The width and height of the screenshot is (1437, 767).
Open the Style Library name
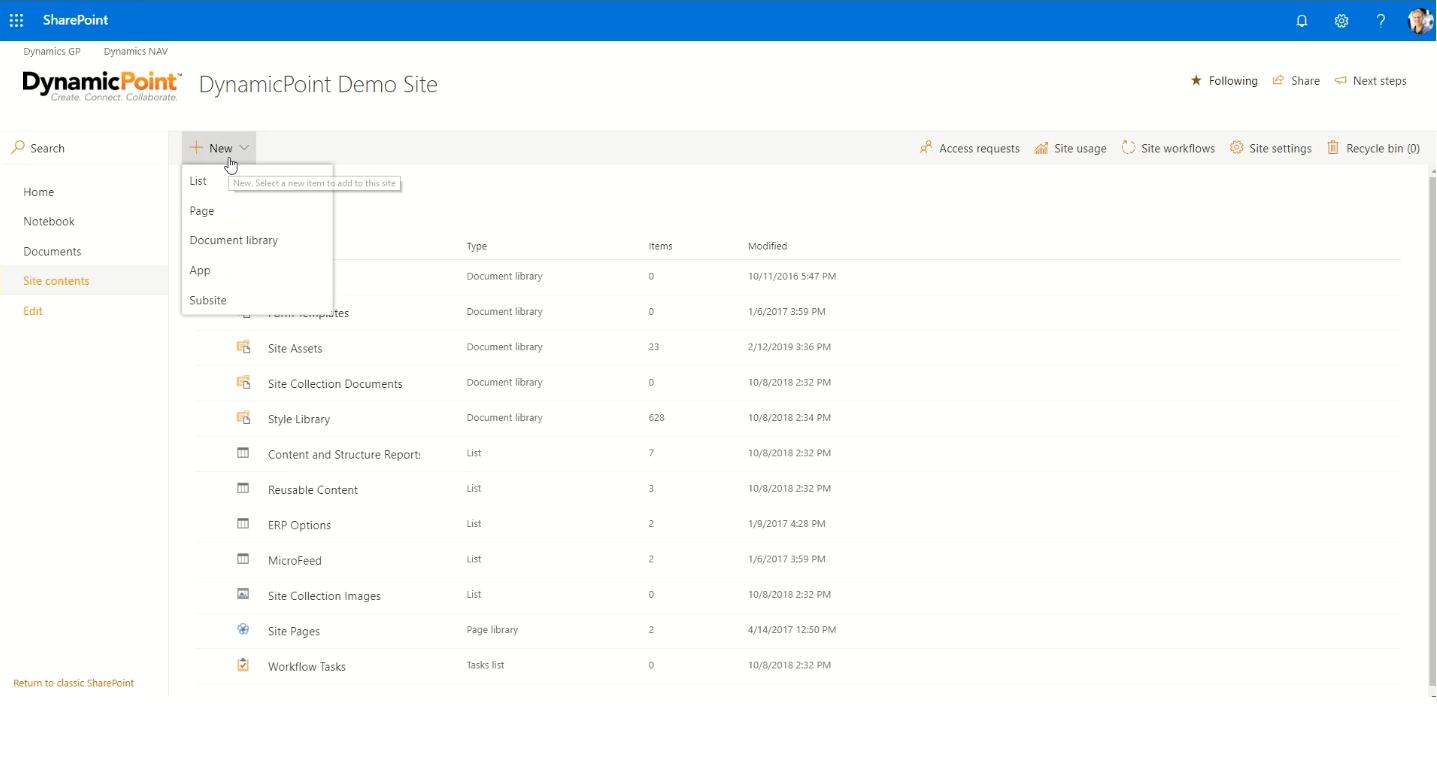coord(299,419)
